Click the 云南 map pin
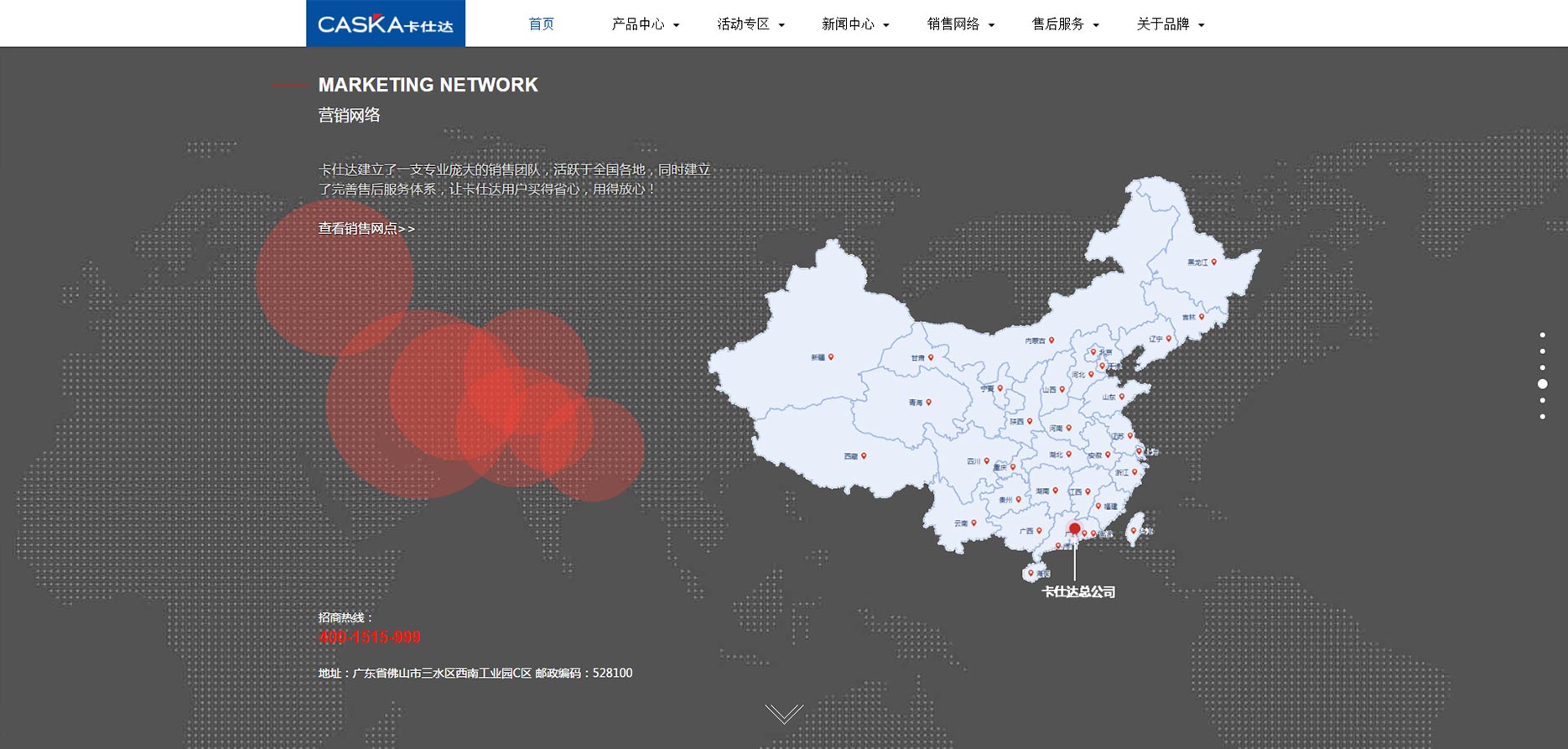The height and width of the screenshot is (749, 1568). click(974, 523)
